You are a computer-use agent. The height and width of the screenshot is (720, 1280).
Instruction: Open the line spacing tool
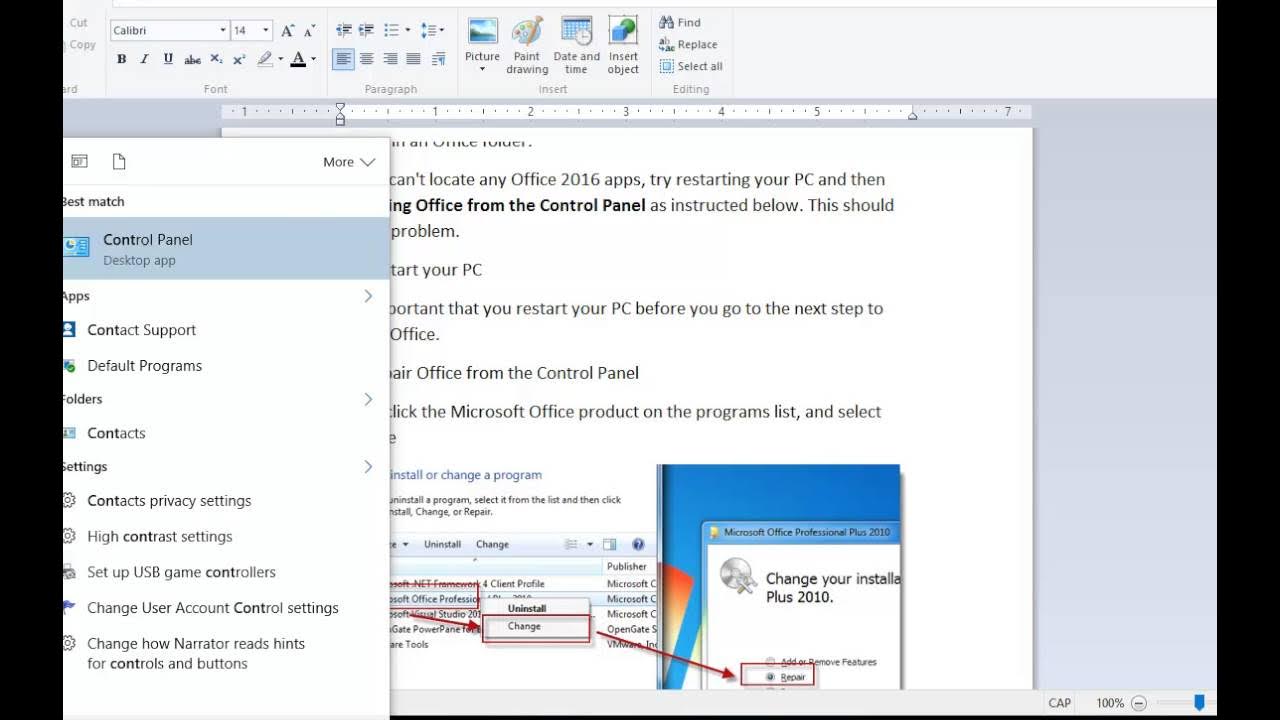432,31
